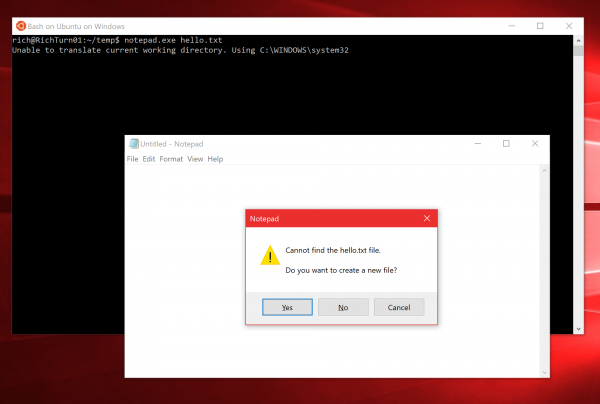Click the Notepad scrollbar down arrow

[x=545, y=373]
